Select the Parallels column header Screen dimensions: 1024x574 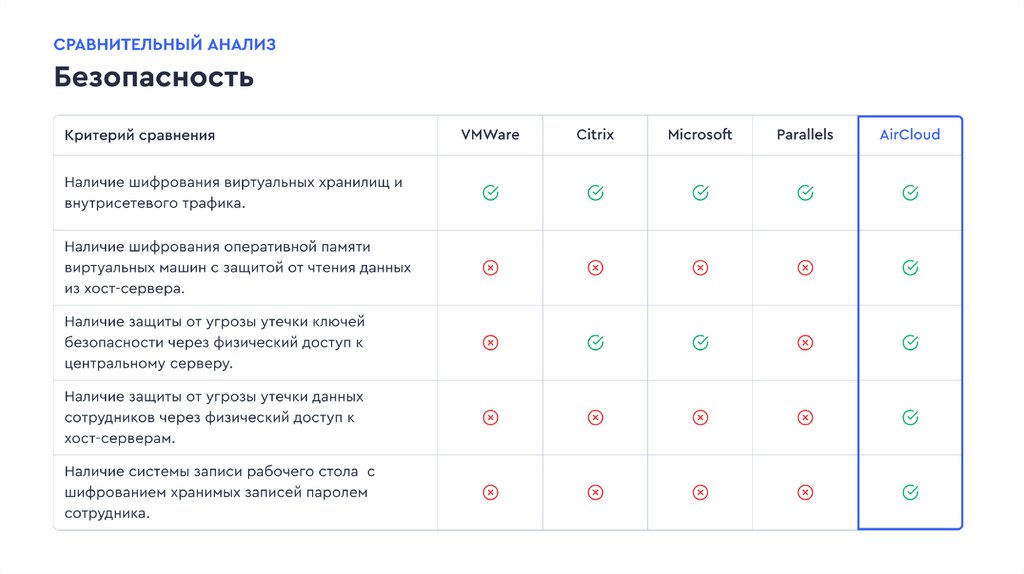point(805,135)
